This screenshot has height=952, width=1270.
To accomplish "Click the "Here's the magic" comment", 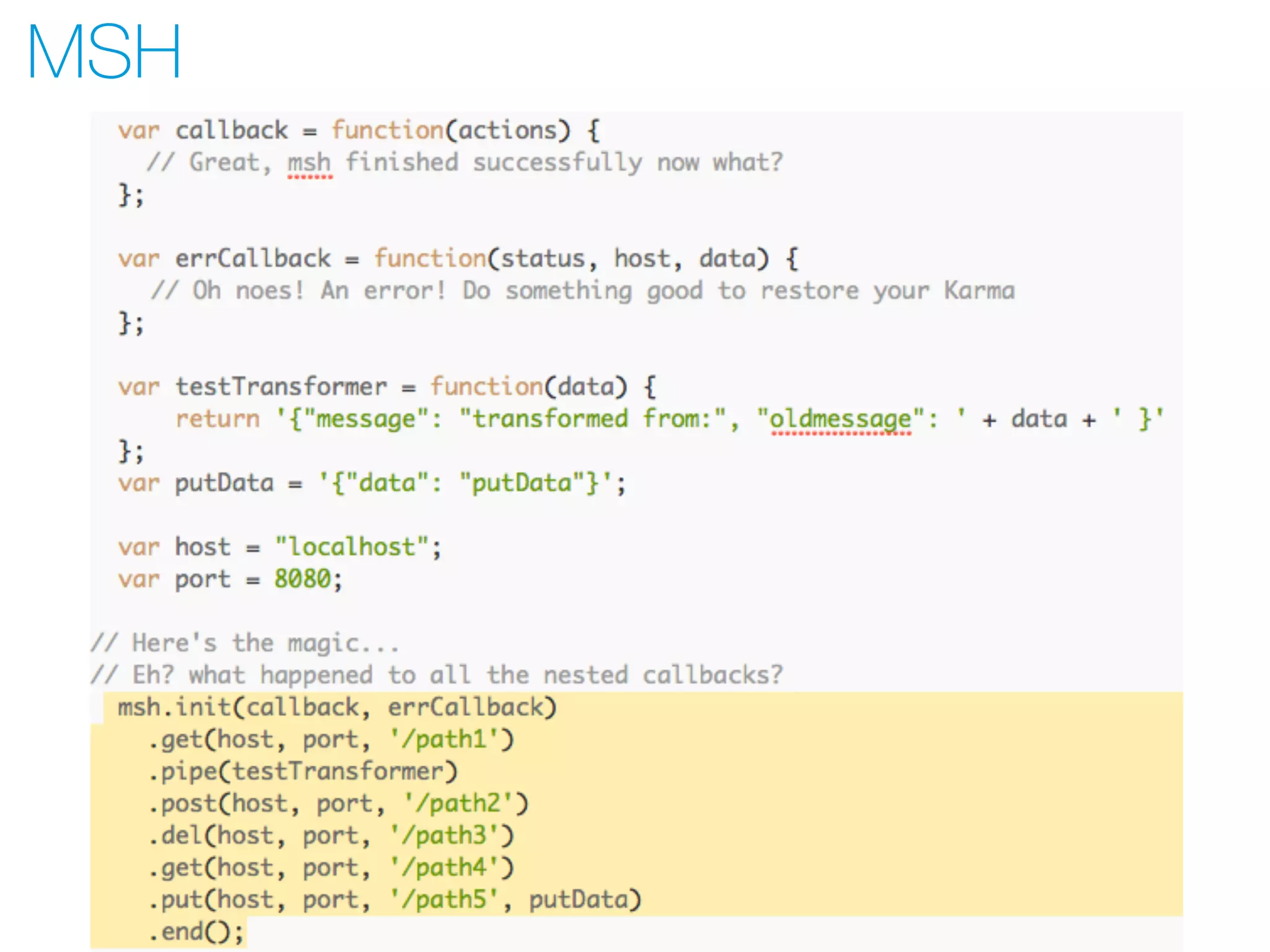I will 245,643.
